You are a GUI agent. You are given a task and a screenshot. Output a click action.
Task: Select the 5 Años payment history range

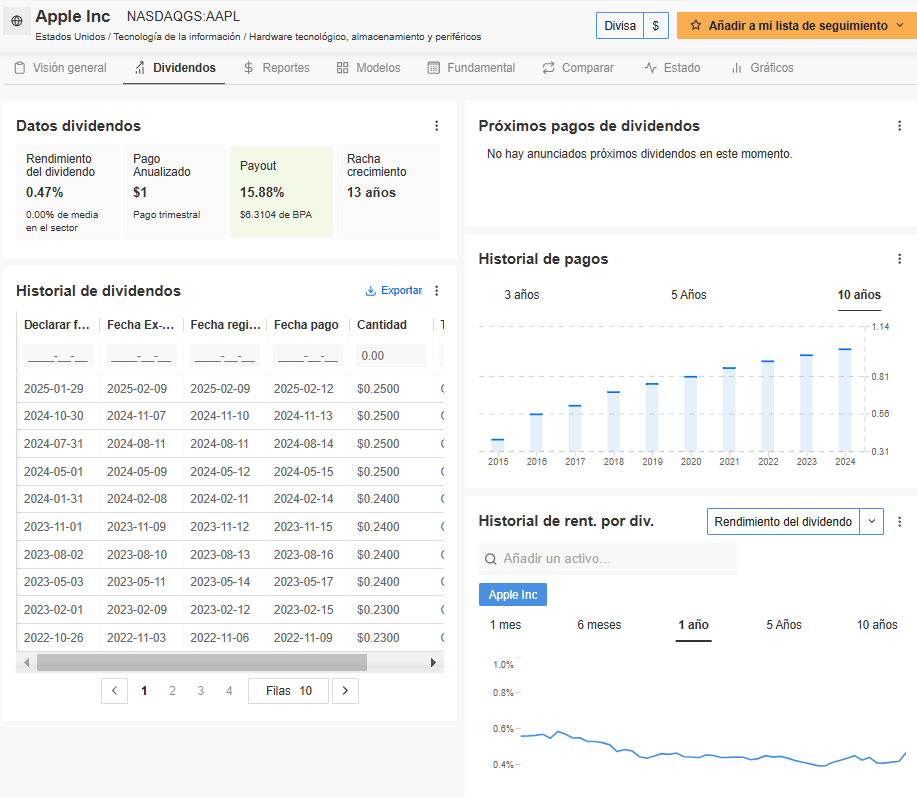[x=688, y=295]
